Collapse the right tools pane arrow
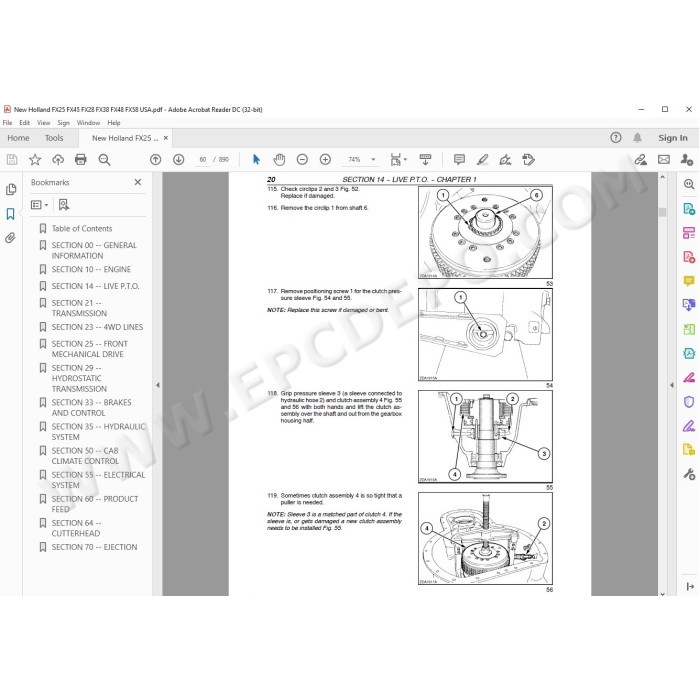The width and height of the screenshot is (700, 700). pos(672,384)
